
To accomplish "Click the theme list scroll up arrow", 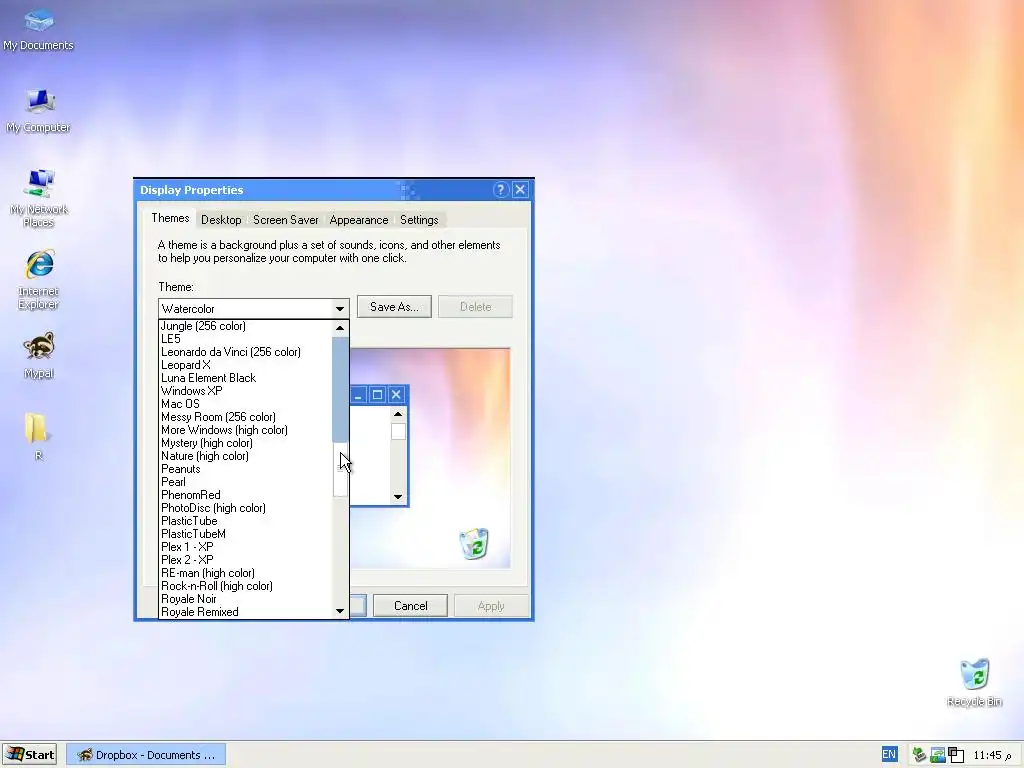I will click(x=340, y=328).
